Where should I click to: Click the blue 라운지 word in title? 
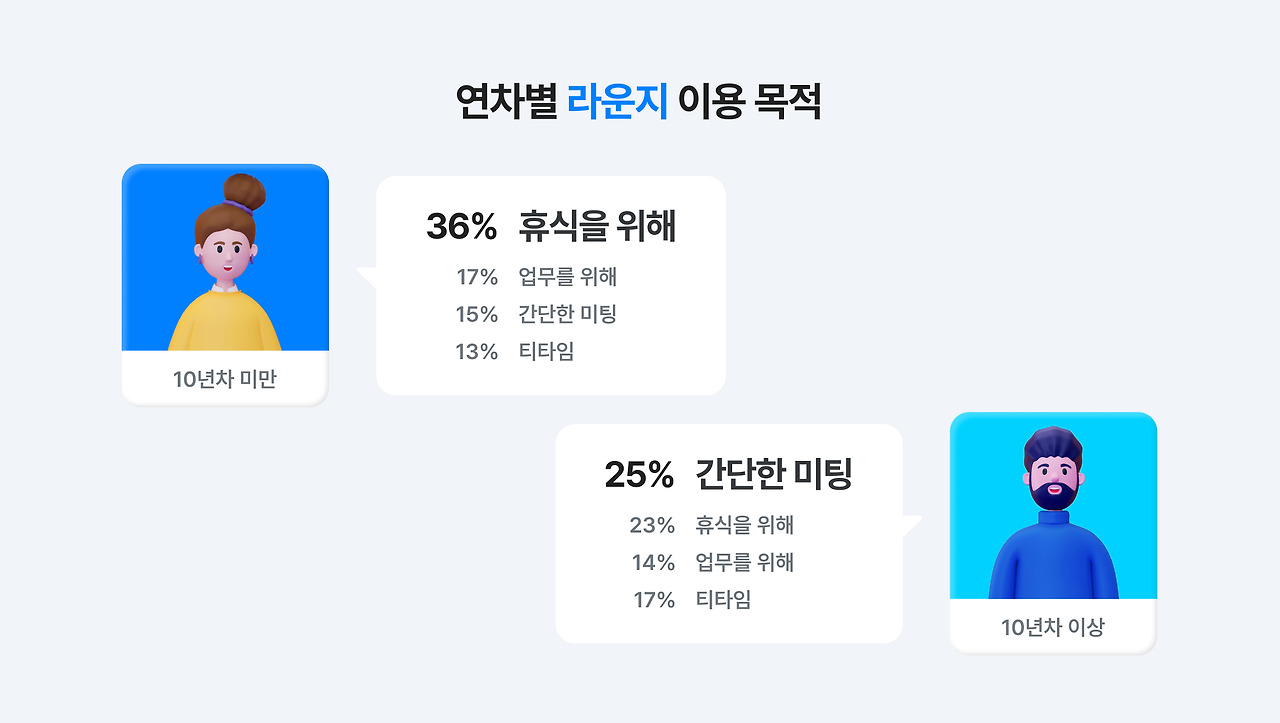click(617, 102)
